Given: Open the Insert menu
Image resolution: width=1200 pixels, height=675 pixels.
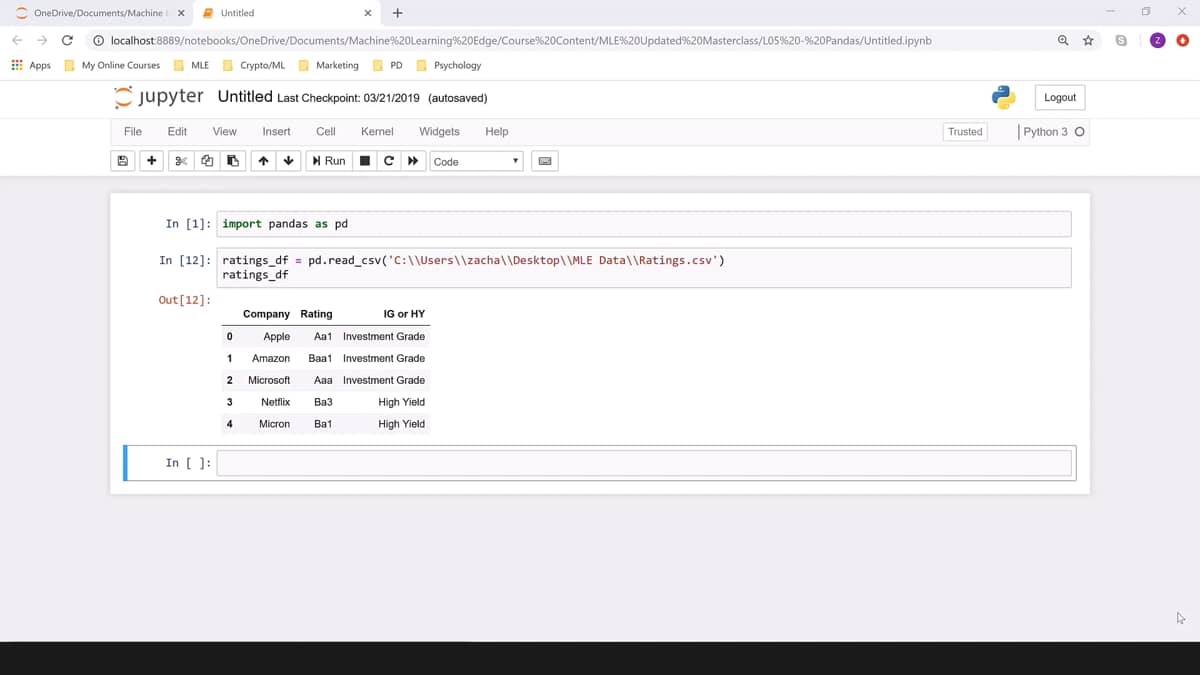Looking at the screenshot, I should click(x=276, y=131).
